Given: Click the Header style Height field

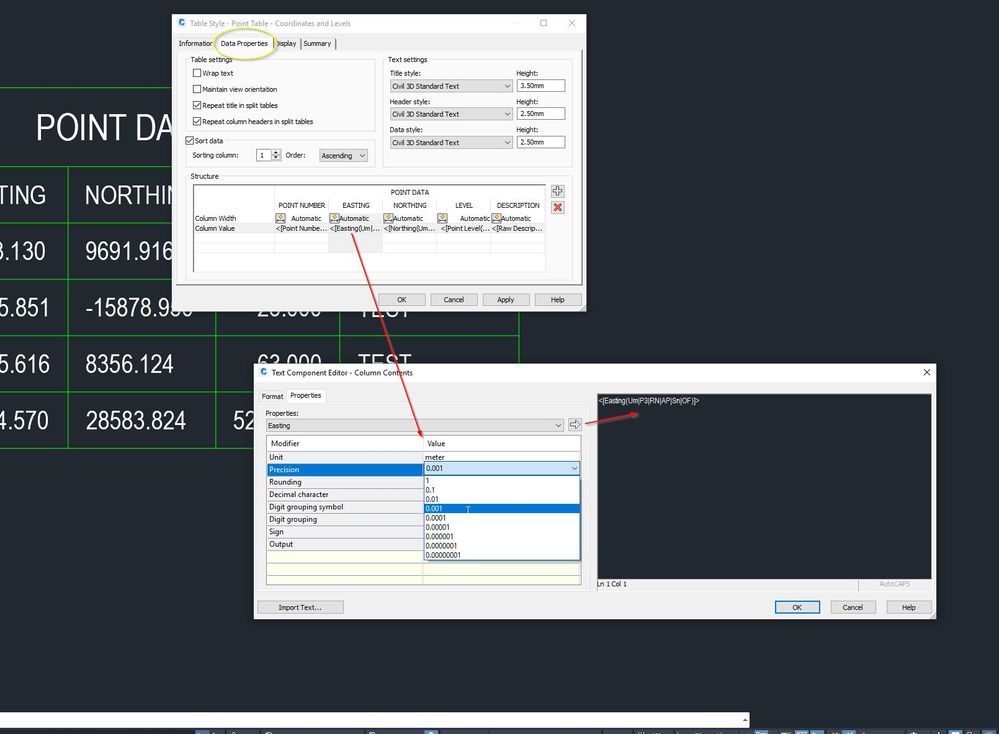Looking at the screenshot, I should (540, 113).
